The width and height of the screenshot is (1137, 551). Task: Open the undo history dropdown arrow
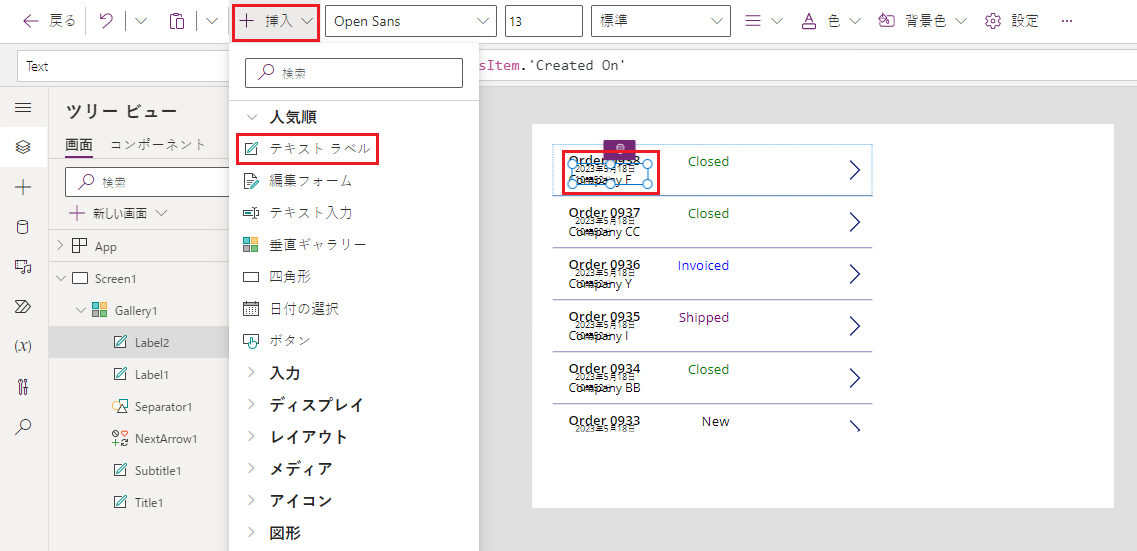(141, 21)
